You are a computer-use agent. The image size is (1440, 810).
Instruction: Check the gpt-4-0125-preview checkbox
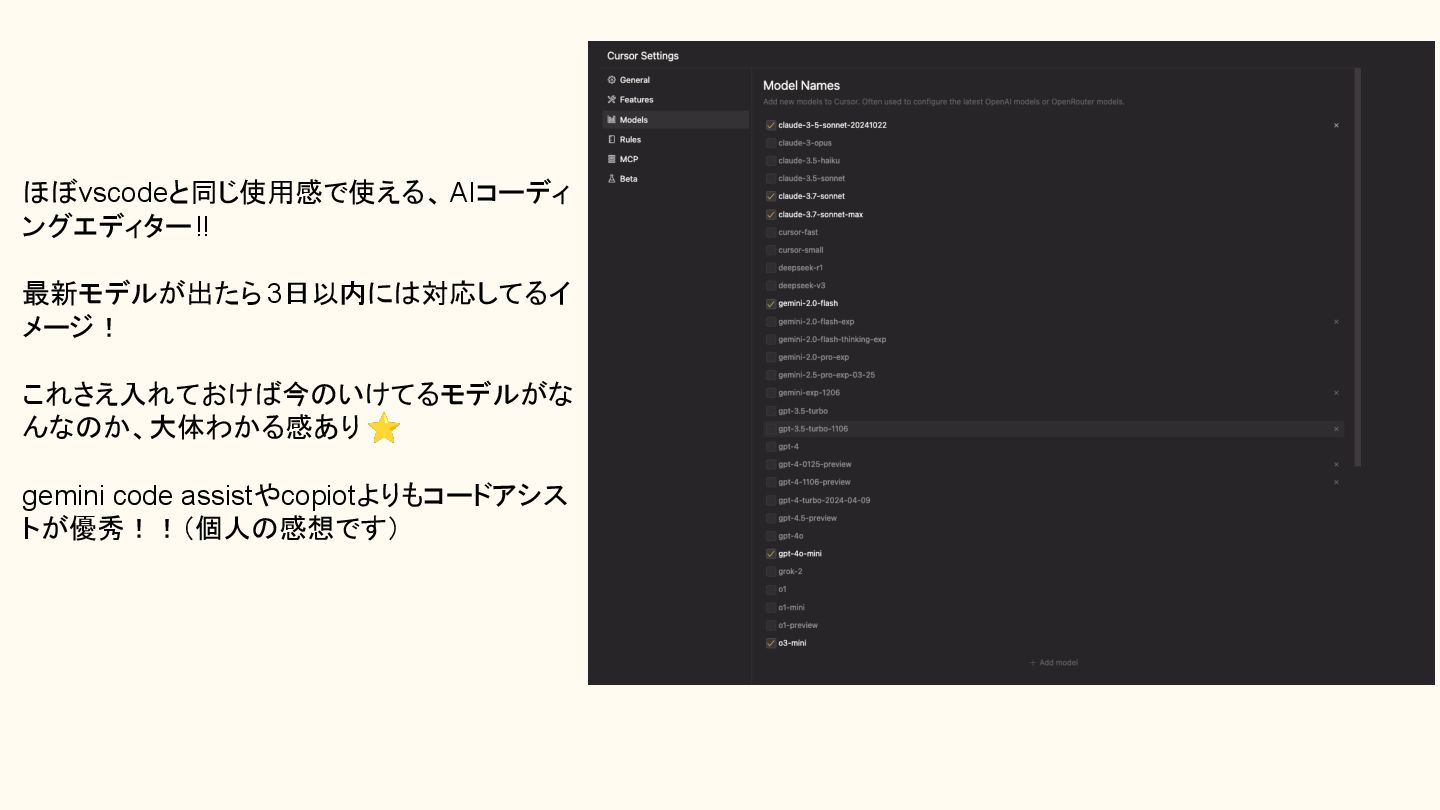(x=771, y=464)
